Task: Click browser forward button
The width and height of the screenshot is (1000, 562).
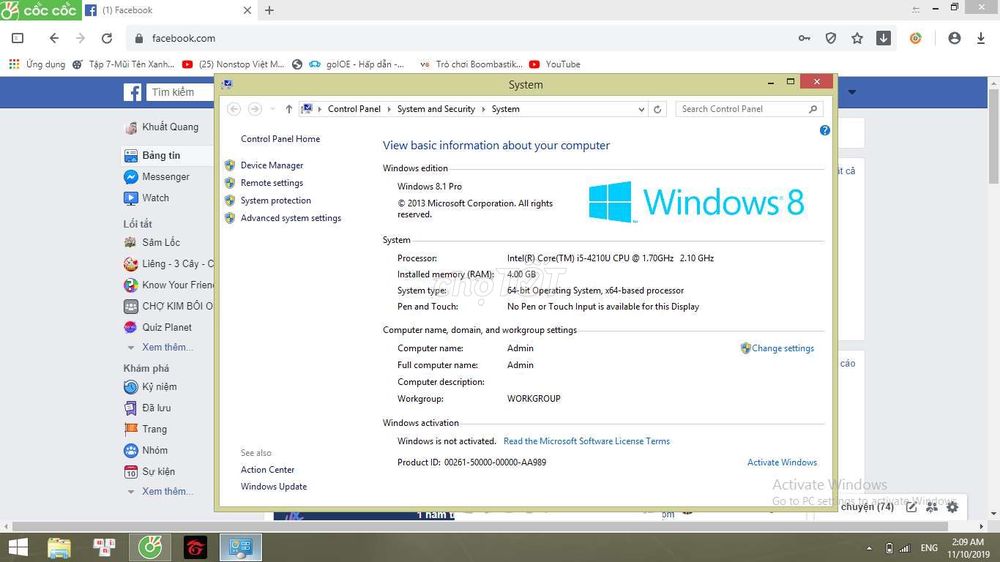Action: 80,38
